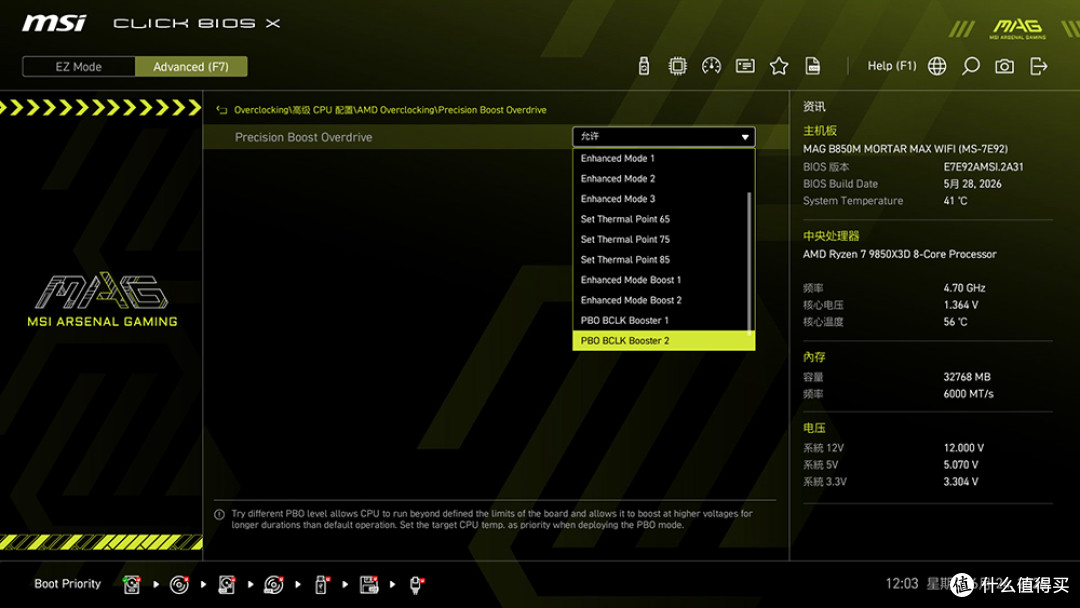Click the 3.3V reading 3.304 V
Viewport: 1080px width, 608px height.
(x=961, y=482)
